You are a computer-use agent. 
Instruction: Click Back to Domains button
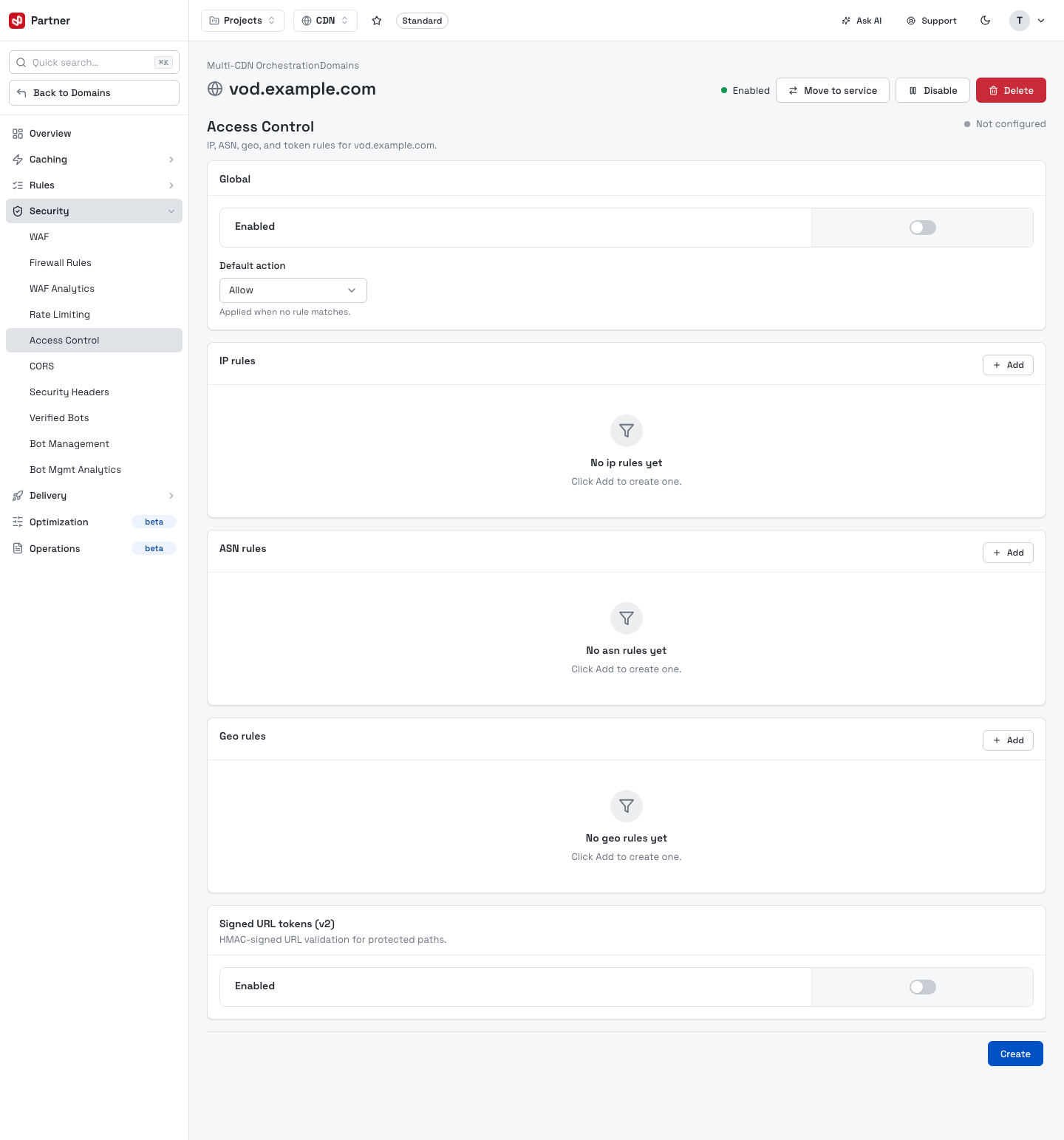(x=94, y=93)
